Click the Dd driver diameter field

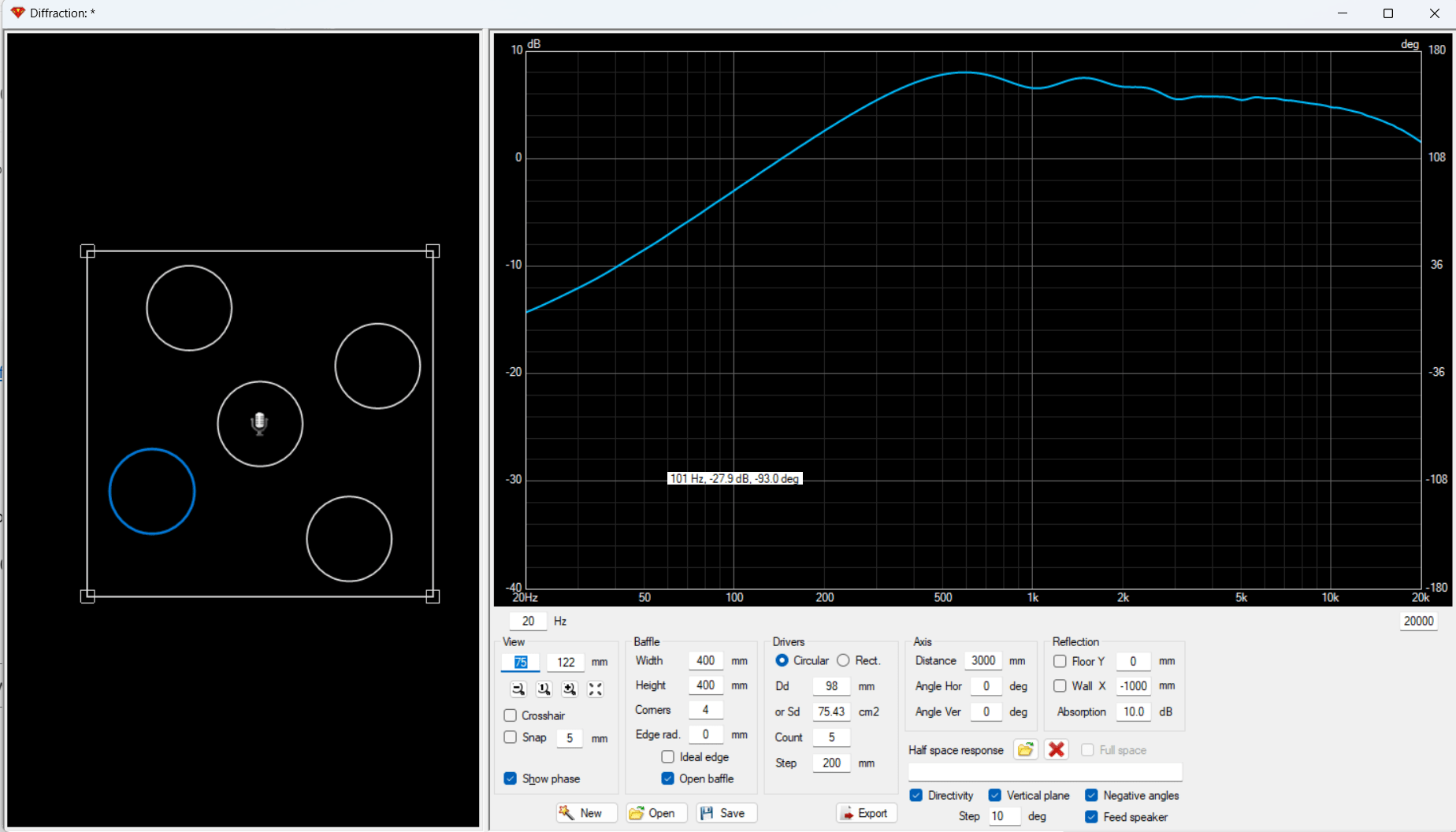click(832, 686)
